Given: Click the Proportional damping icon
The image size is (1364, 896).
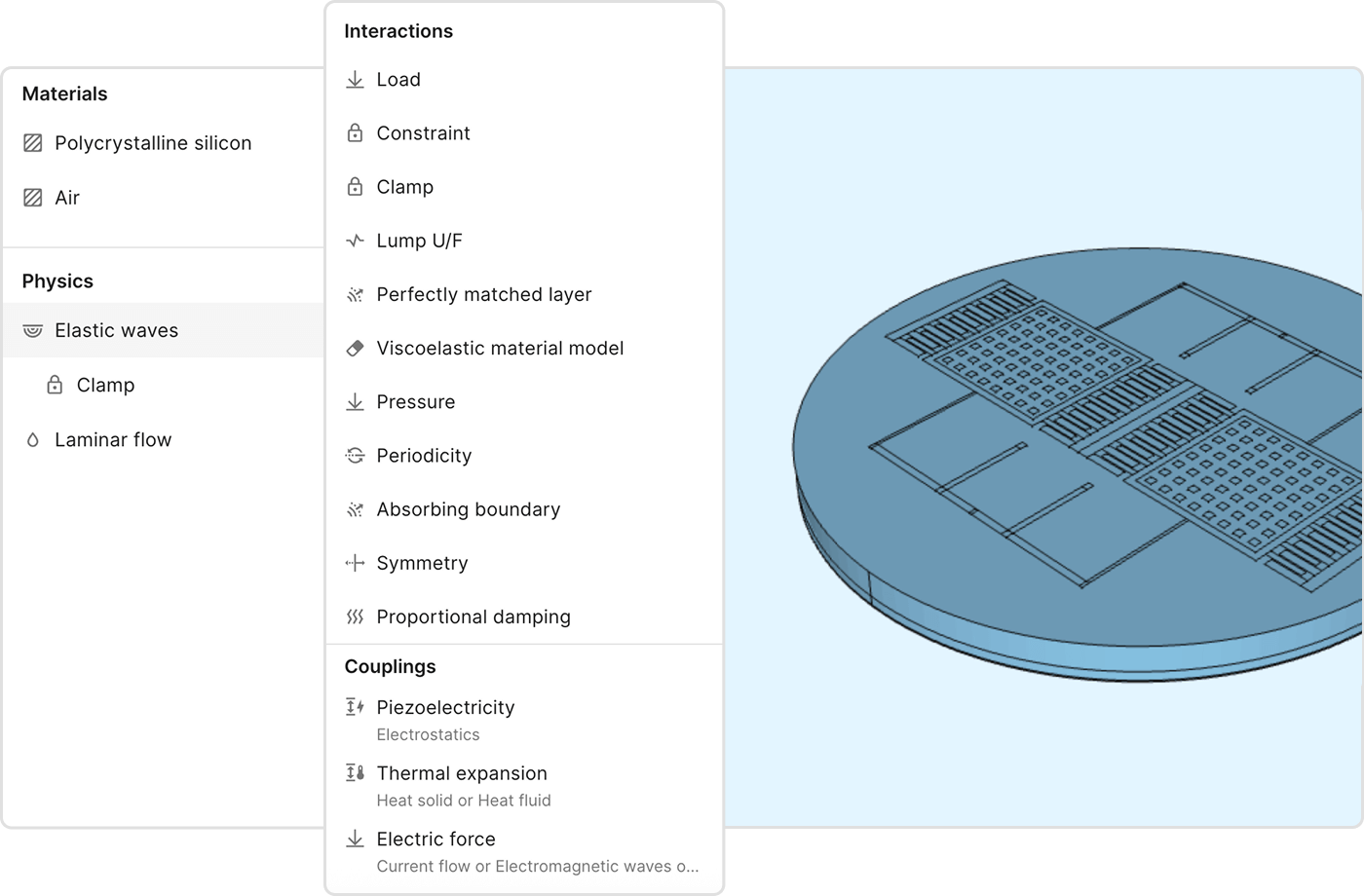Looking at the screenshot, I should tap(355, 617).
